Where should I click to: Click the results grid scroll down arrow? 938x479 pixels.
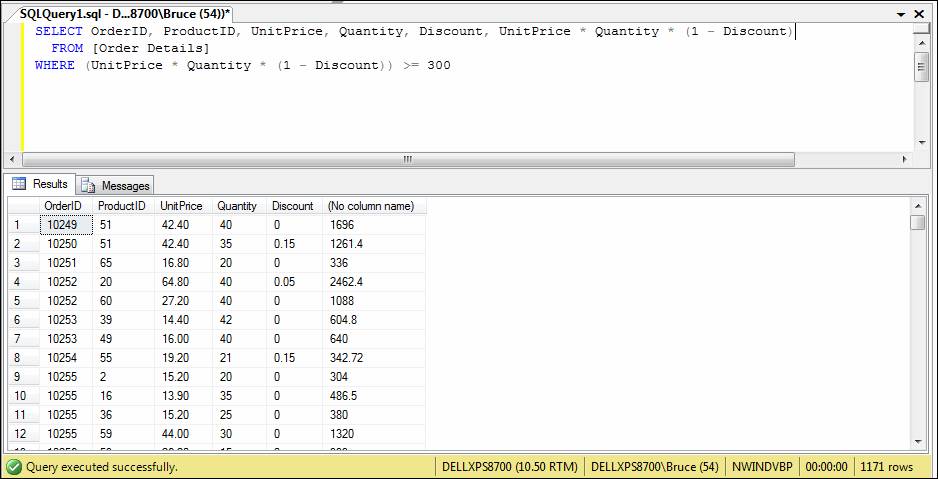(917, 442)
